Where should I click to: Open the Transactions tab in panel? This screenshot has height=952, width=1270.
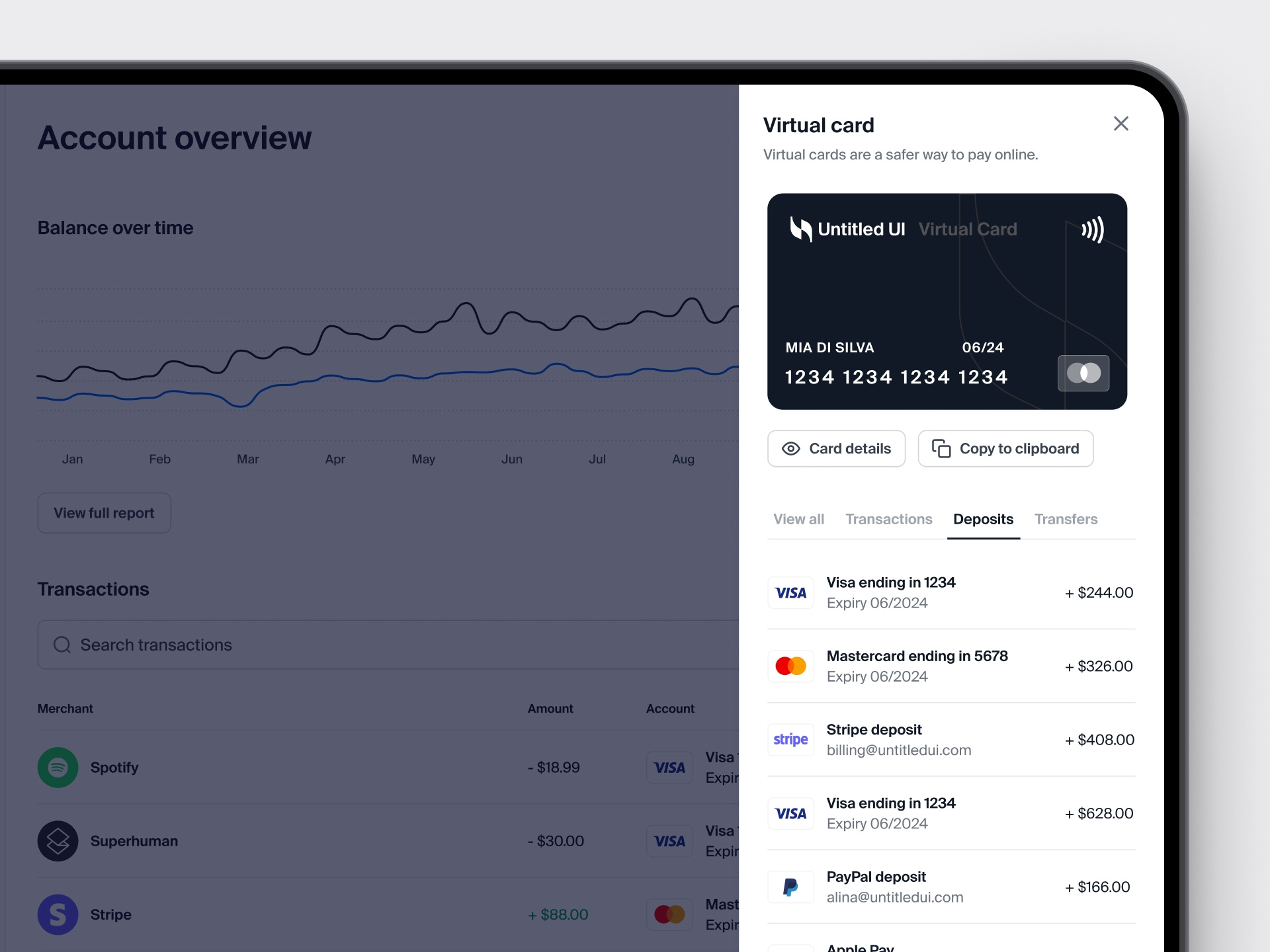tap(888, 520)
